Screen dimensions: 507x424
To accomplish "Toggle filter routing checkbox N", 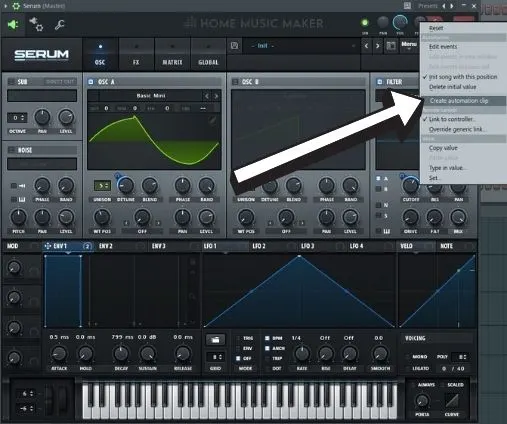I will click(378, 205).
